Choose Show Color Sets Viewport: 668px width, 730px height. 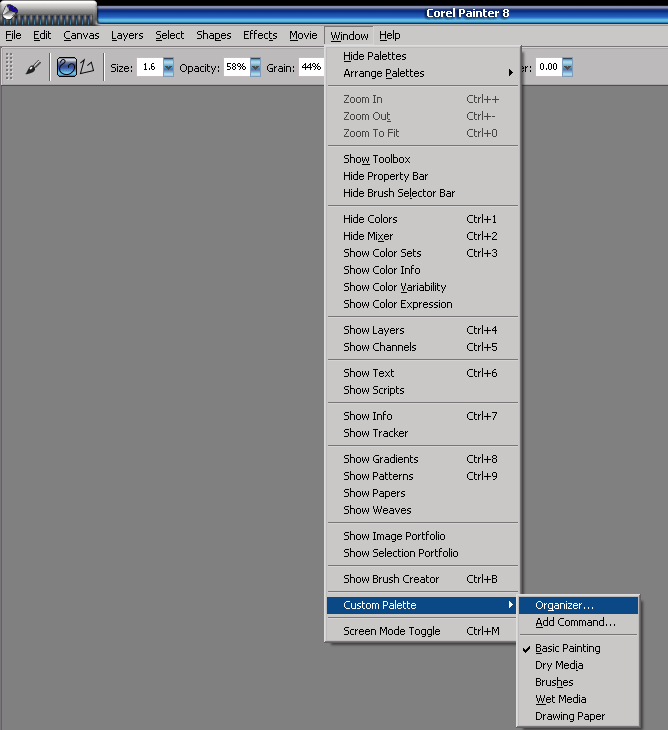click(423, 253)
